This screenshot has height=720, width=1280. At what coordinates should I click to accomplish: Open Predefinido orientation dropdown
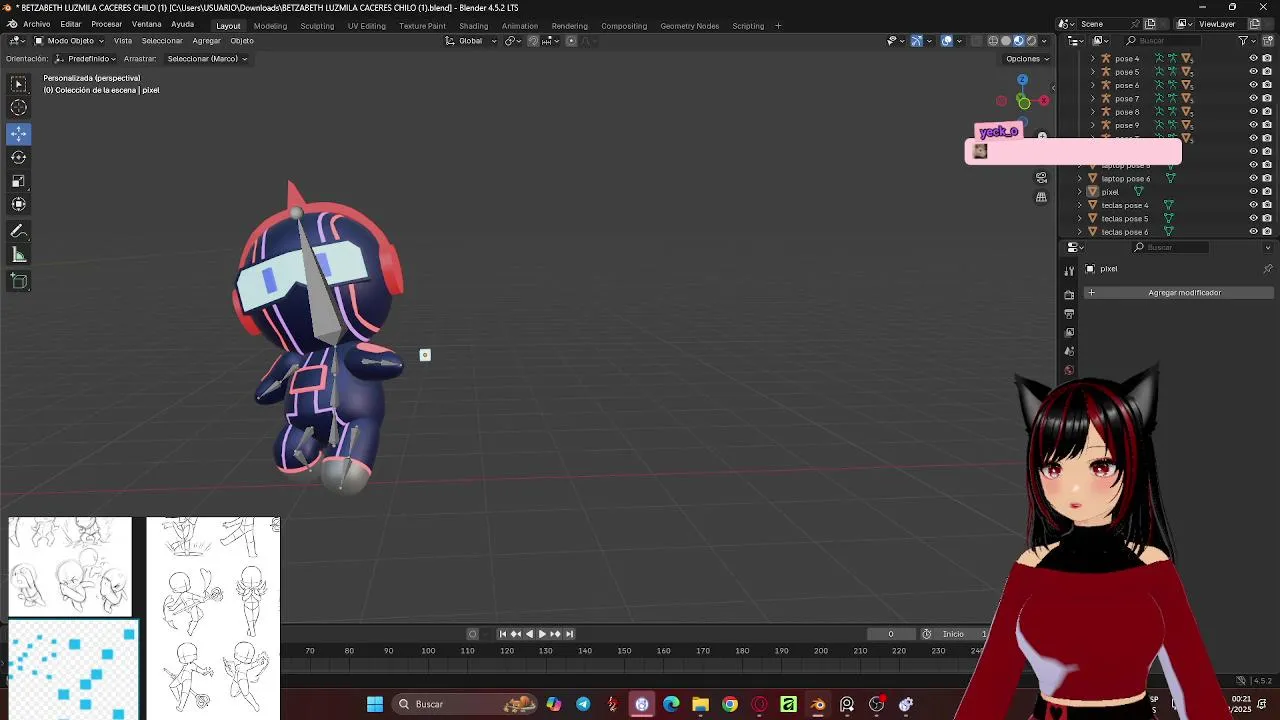pos(87,59)
